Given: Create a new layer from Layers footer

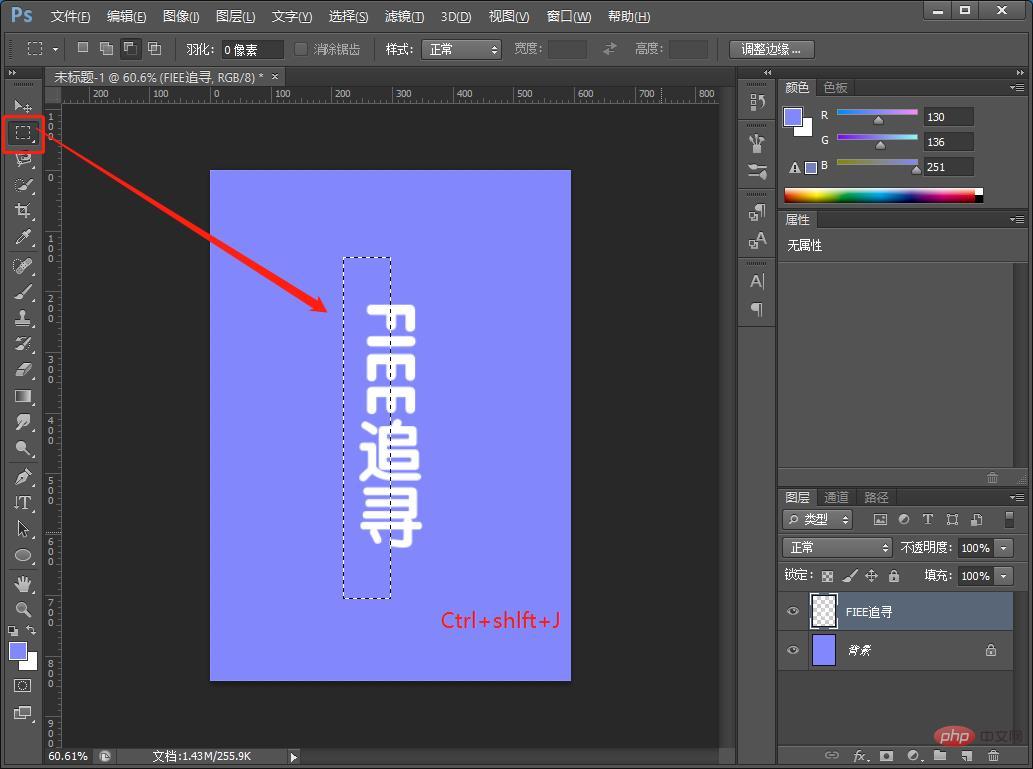Looking at the screenshot, I should click(966, 755).
